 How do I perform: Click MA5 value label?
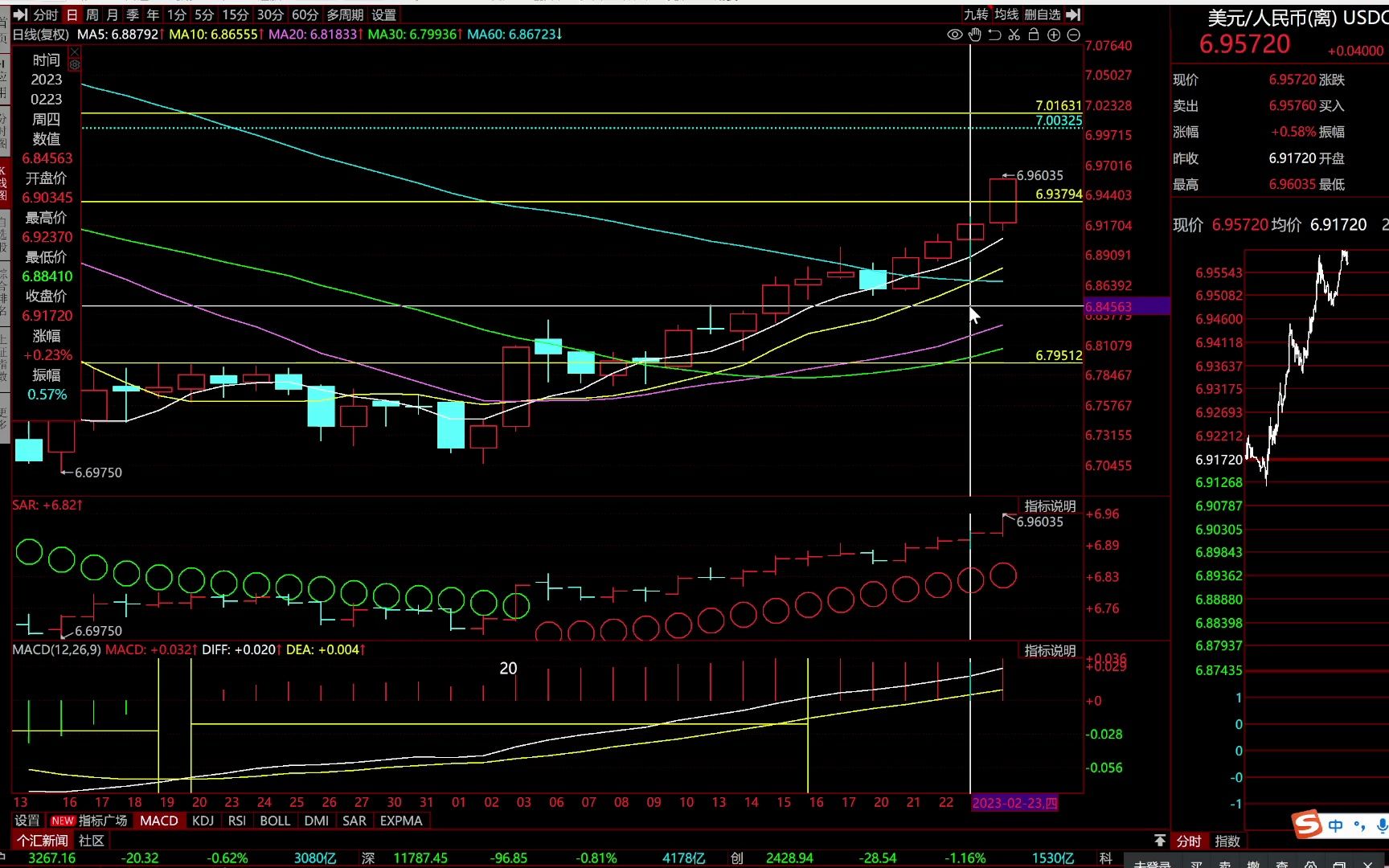coord(121,35)
